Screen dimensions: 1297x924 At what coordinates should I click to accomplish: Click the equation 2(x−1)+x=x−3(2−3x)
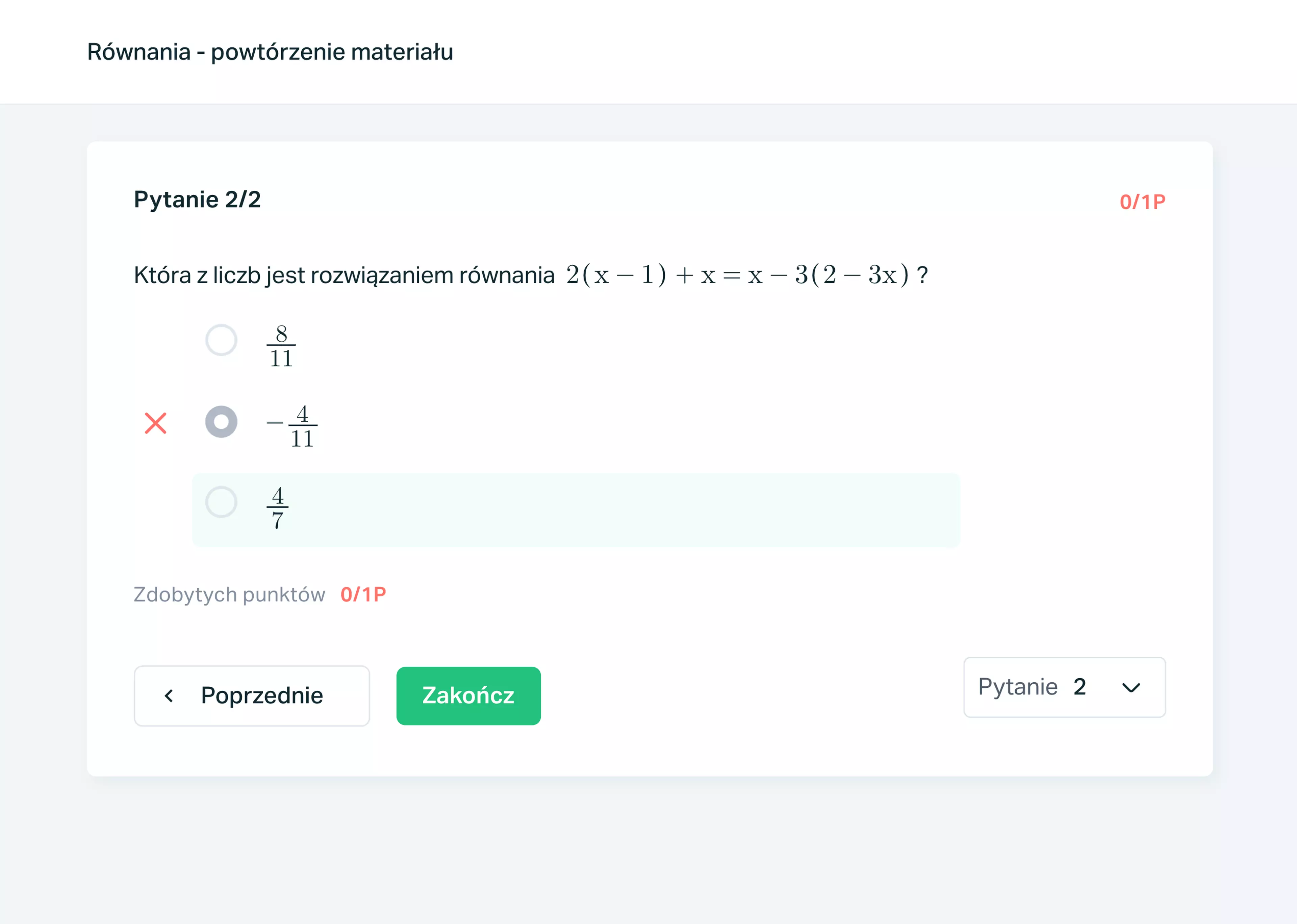click(738, 275)
